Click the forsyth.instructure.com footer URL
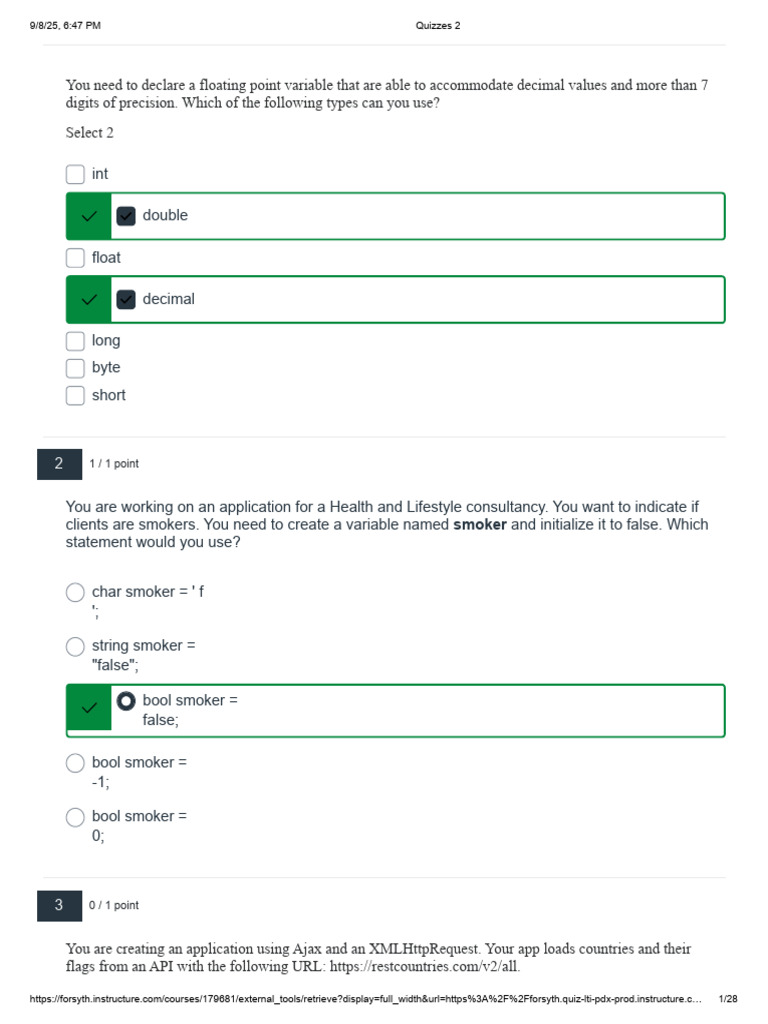Screen dimensions: 768x1024 tap(366, 999)
